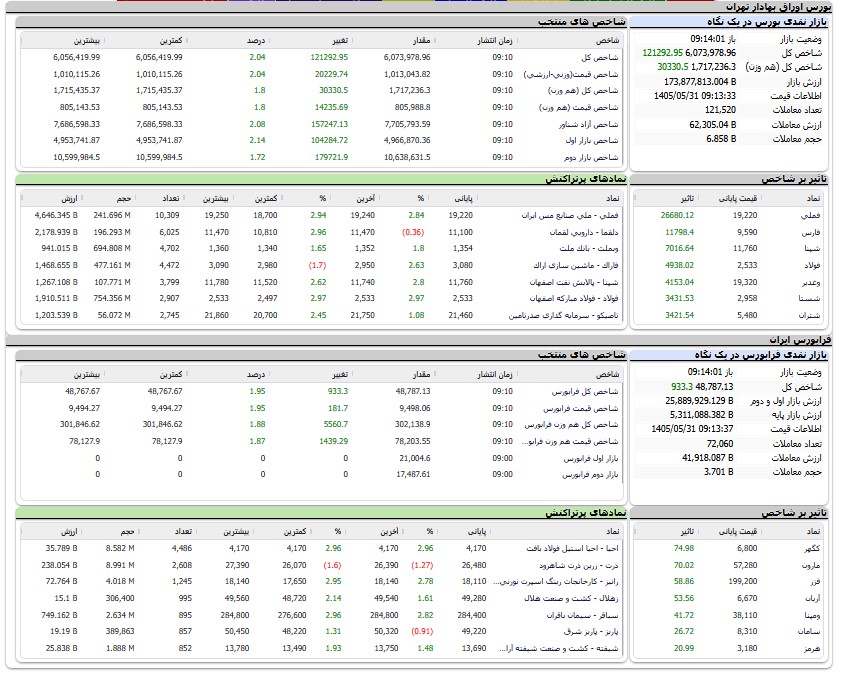Open the ذرت - زرین ذرت شاهرود symbol

click(x=579, y=565)
